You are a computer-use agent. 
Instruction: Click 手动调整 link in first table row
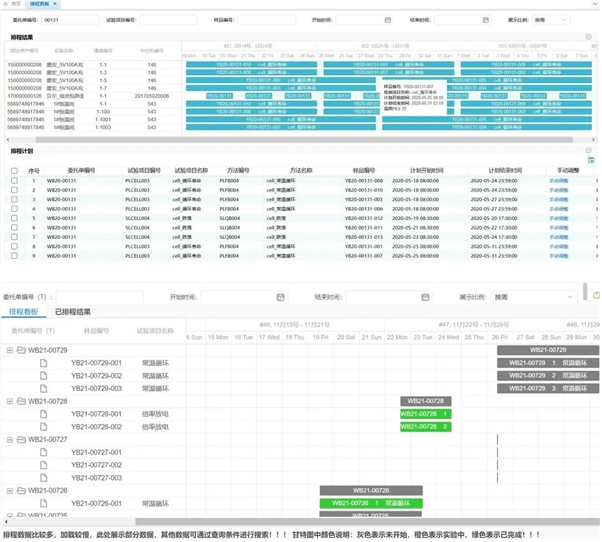[x=559, y=181]
